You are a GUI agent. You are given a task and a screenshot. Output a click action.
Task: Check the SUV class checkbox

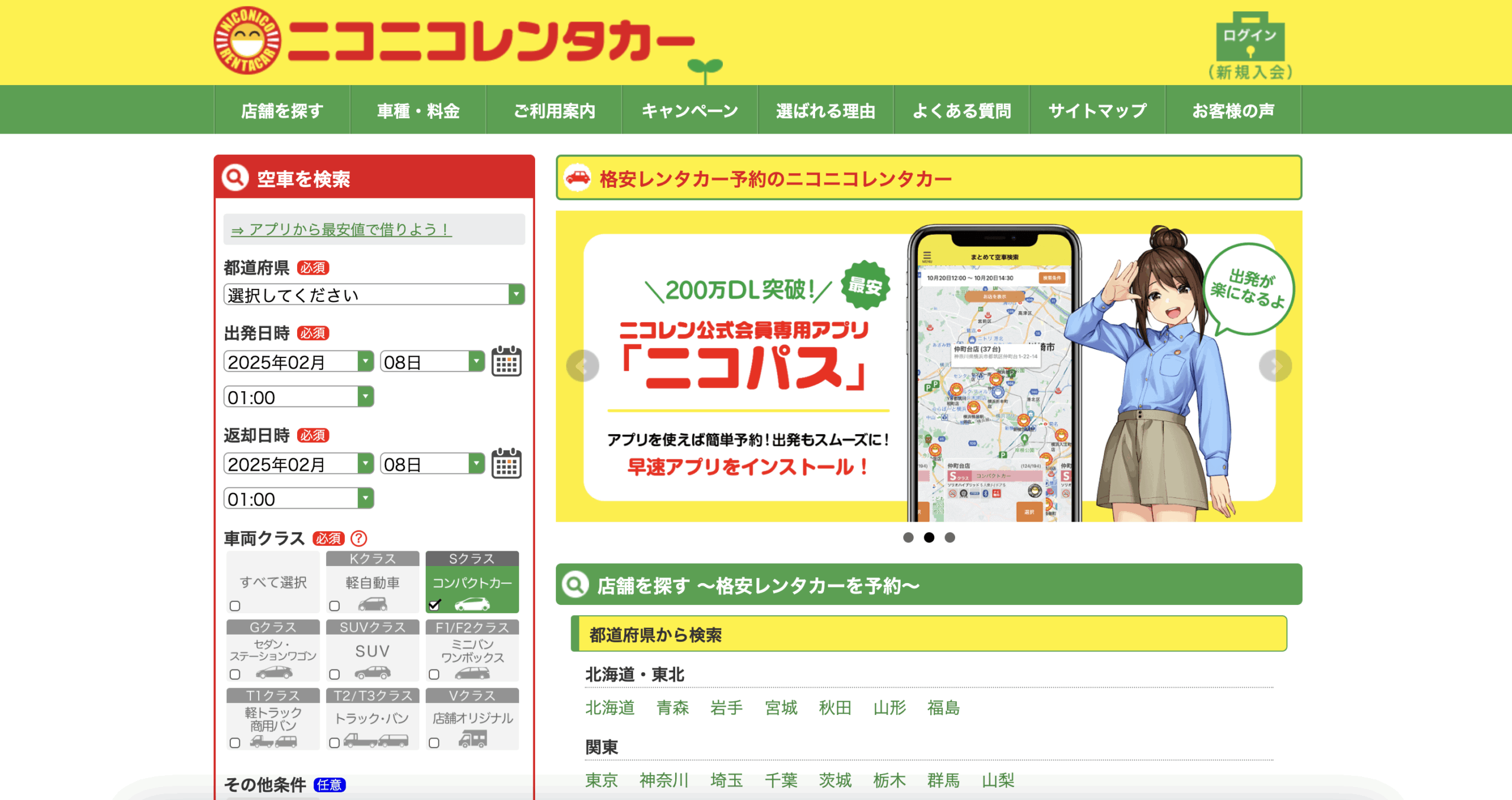(334, 674)
